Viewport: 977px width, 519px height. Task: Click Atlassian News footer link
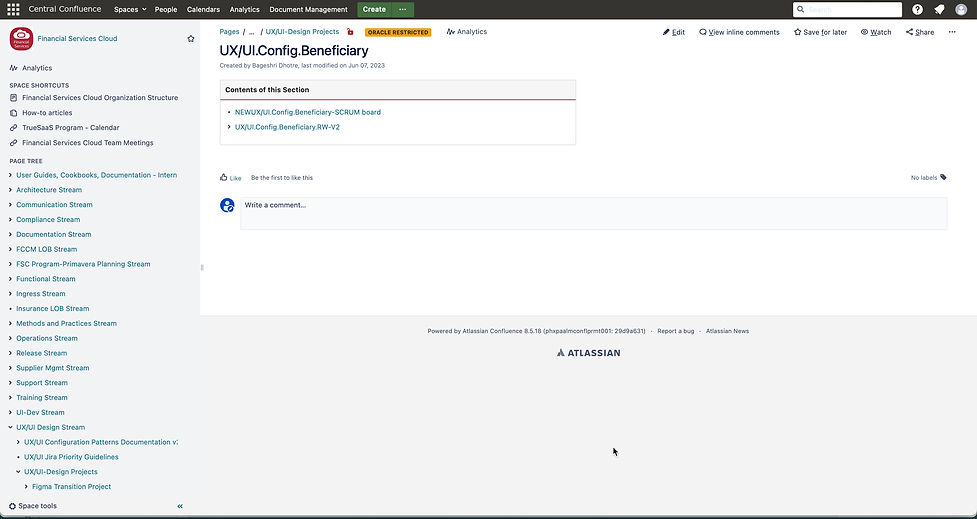[x=727, y=331]
